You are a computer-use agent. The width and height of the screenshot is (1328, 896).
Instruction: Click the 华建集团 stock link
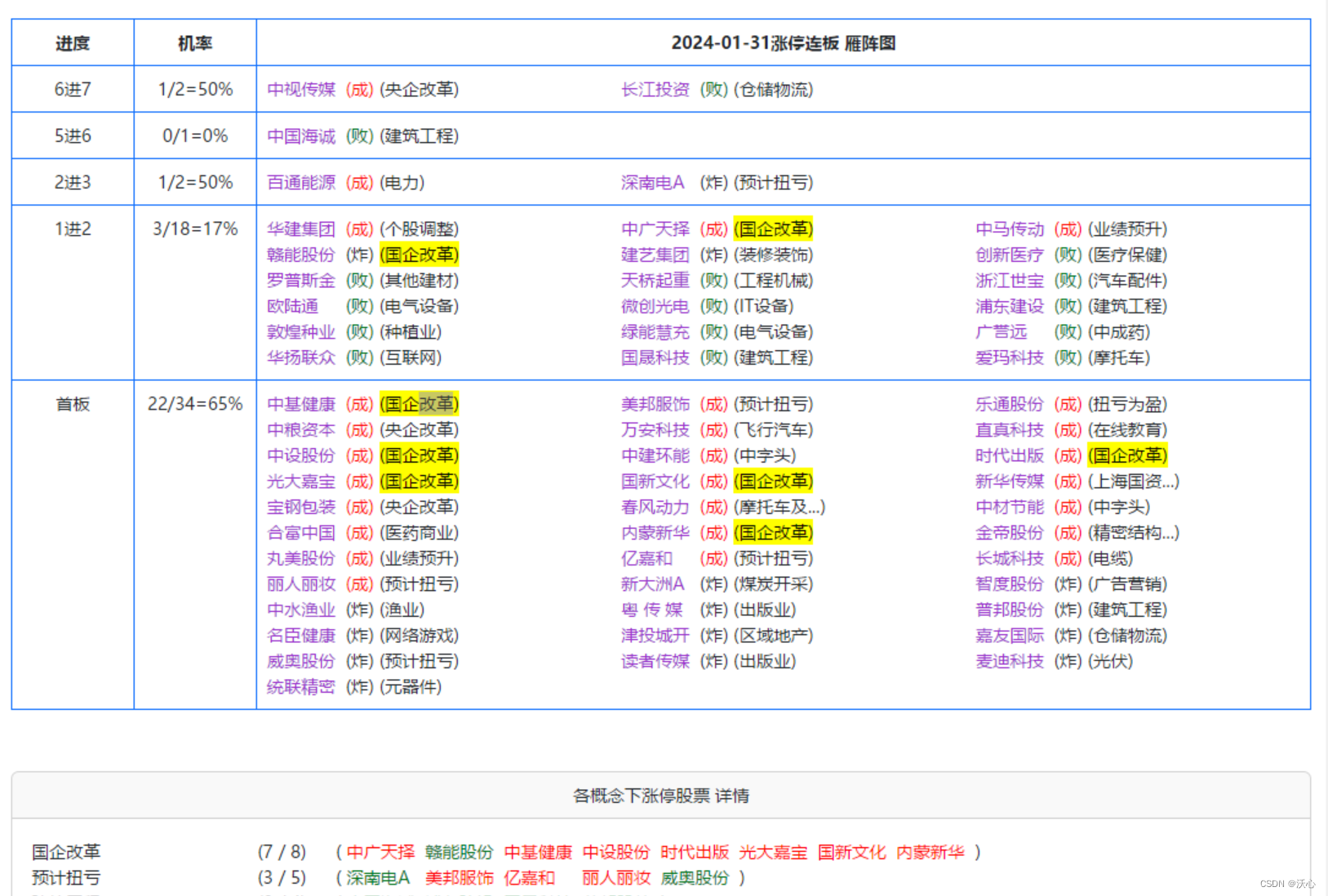click(x=301, y=229)
